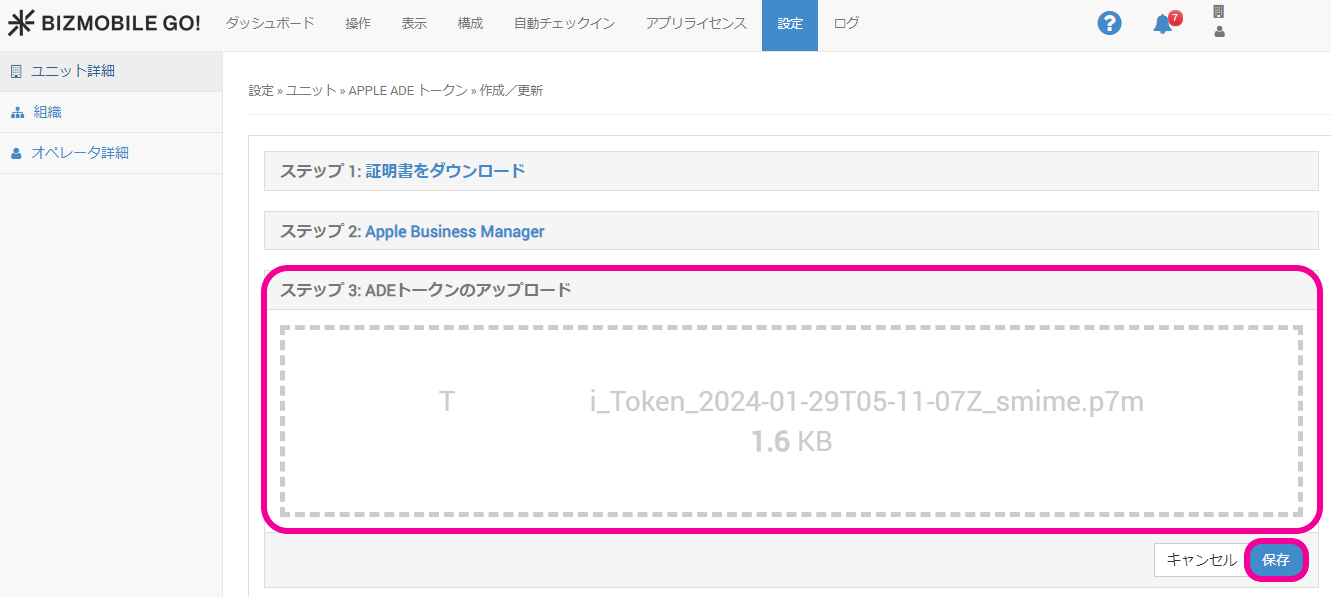Screen dimensions: 1331x597
Task: Expand Step 1 証明書をダウンロード link
Action: coord(445,171)
